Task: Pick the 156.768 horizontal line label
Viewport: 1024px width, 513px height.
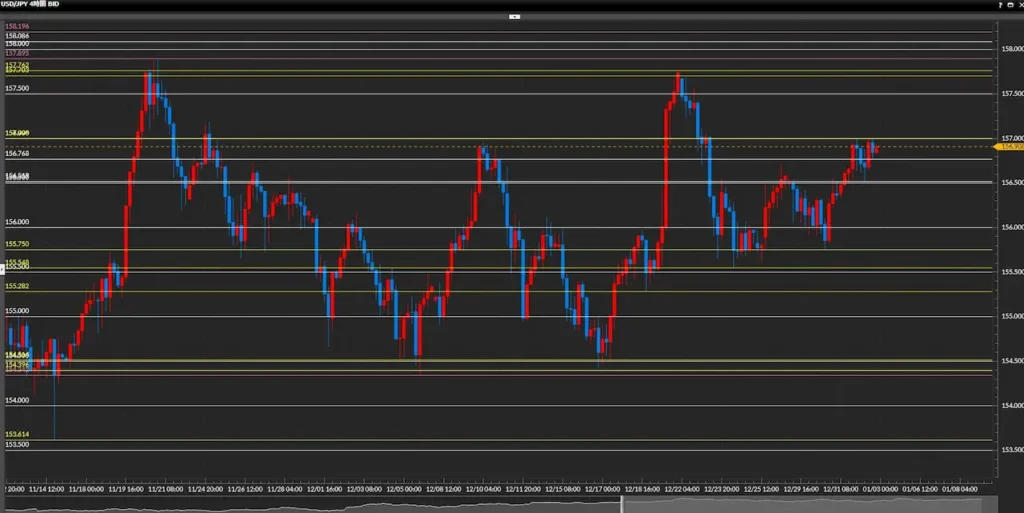Action: [x=17, y=154]
